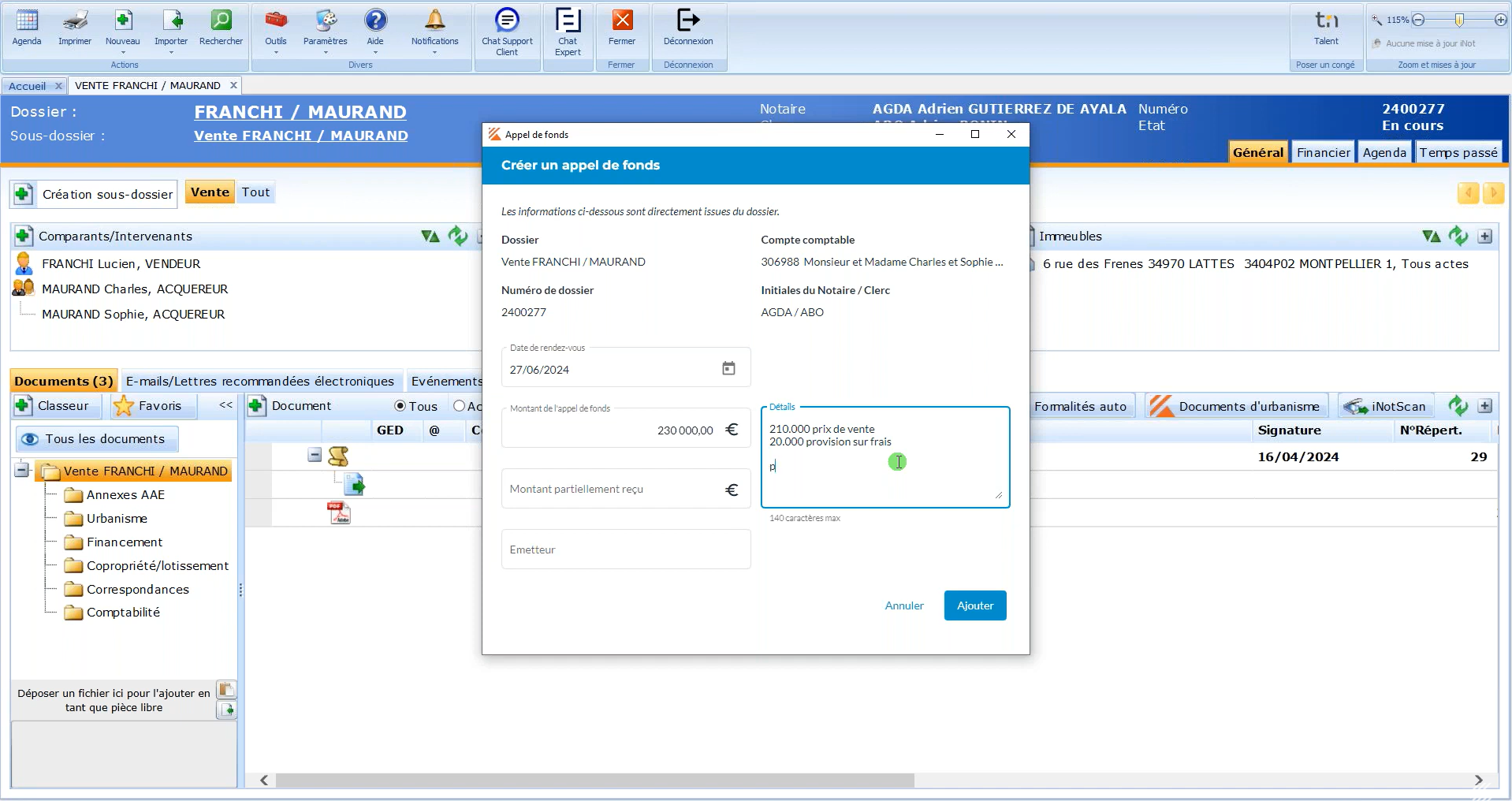Select the radio button next to Tous
The height and width of the screenshot is (801, 1512).
[459, 406]
